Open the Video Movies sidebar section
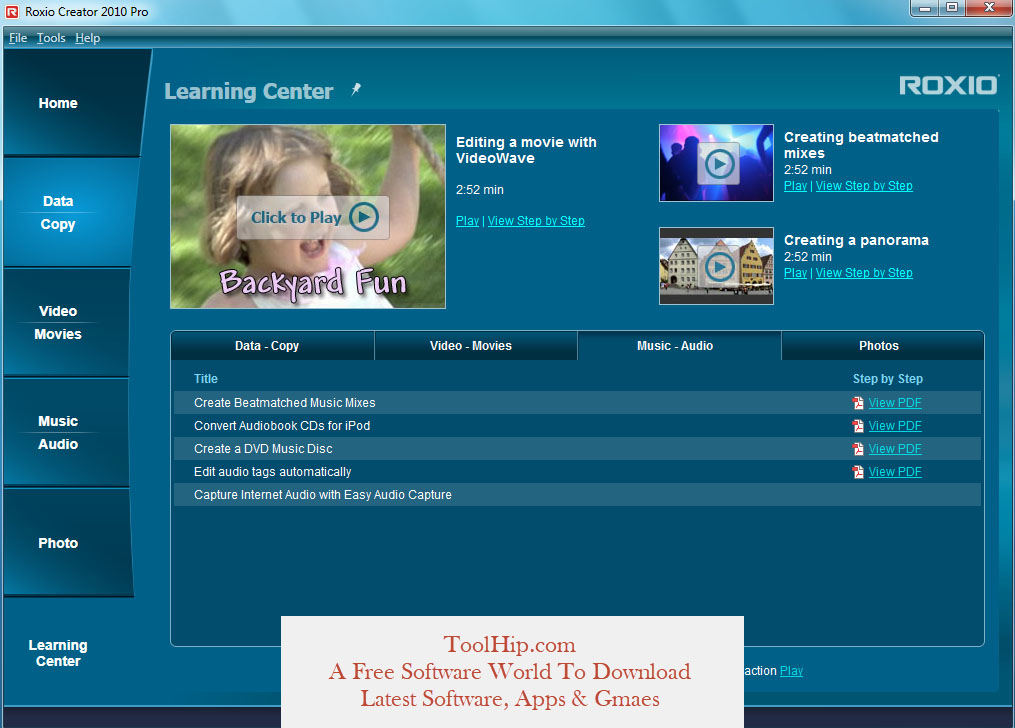 (67, 322)
